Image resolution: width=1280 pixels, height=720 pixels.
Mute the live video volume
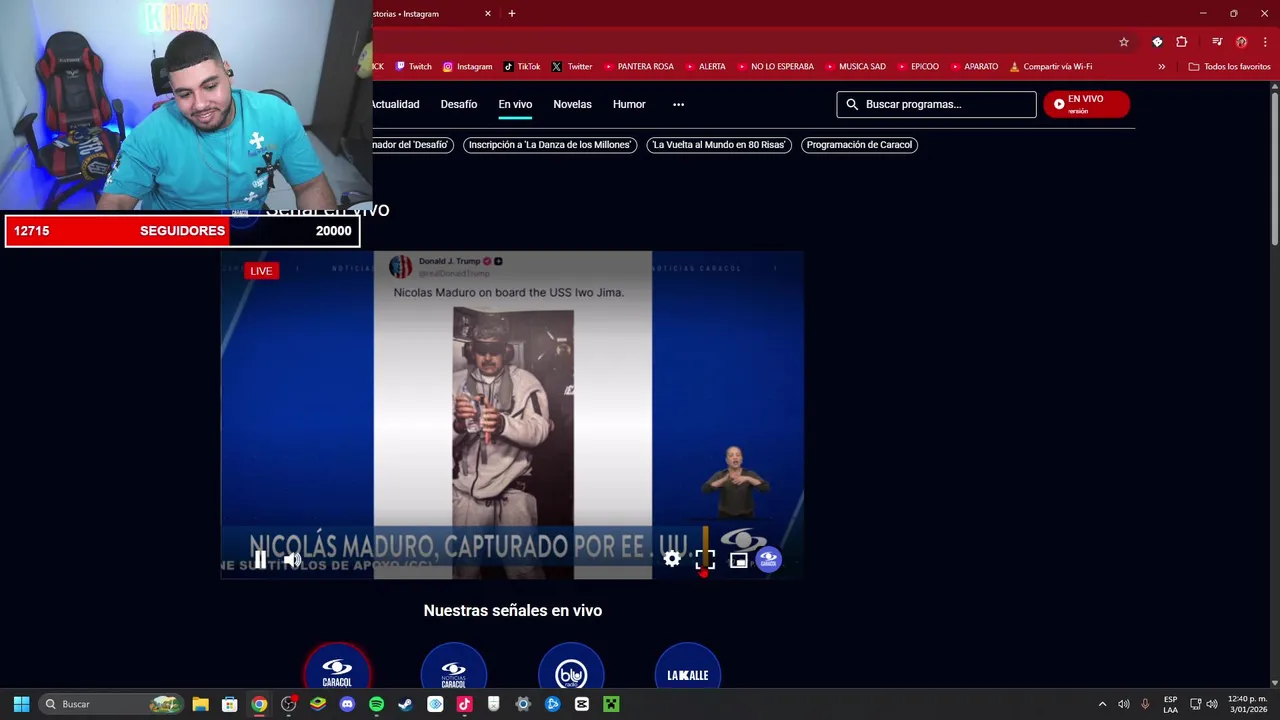click(x=292, y=560)
